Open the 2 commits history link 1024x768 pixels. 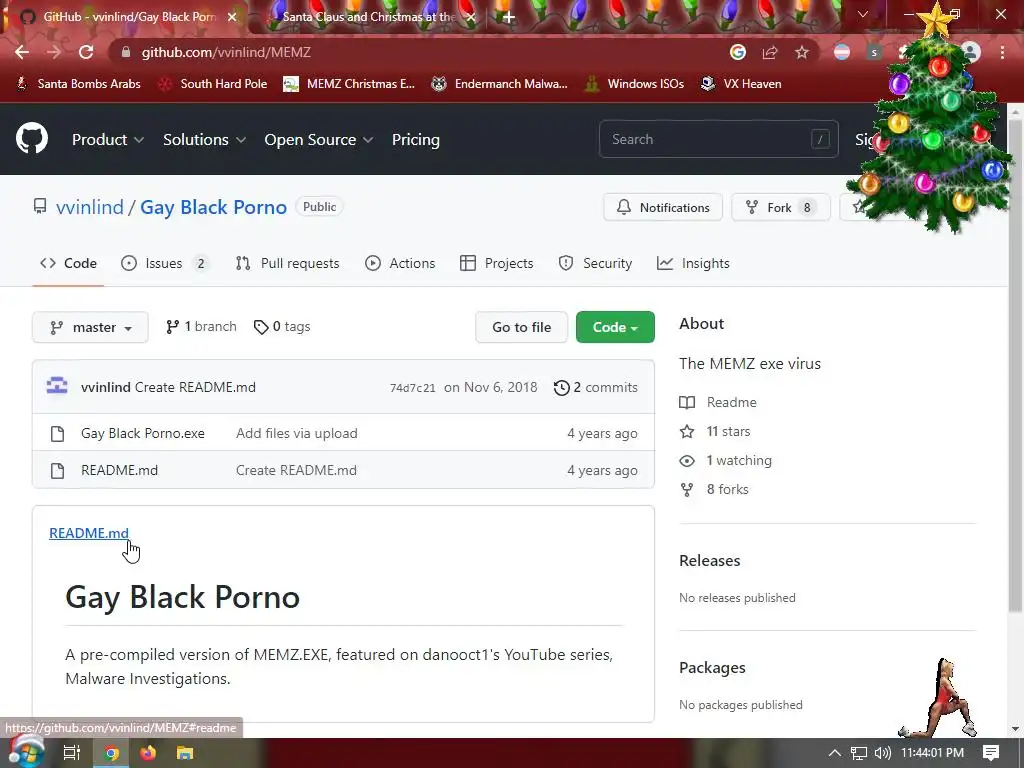pos(596,387)
